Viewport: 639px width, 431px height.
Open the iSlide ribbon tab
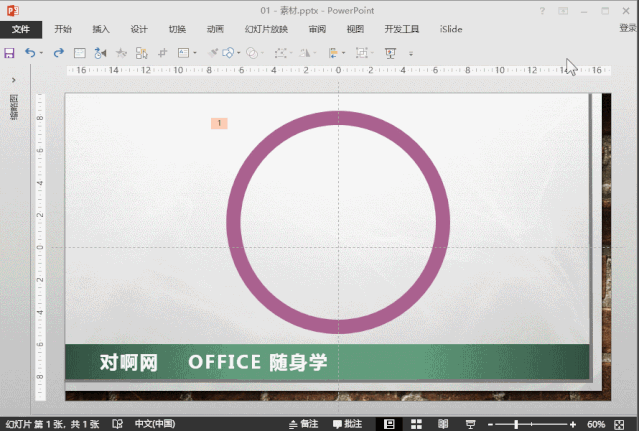coord(451,29)
